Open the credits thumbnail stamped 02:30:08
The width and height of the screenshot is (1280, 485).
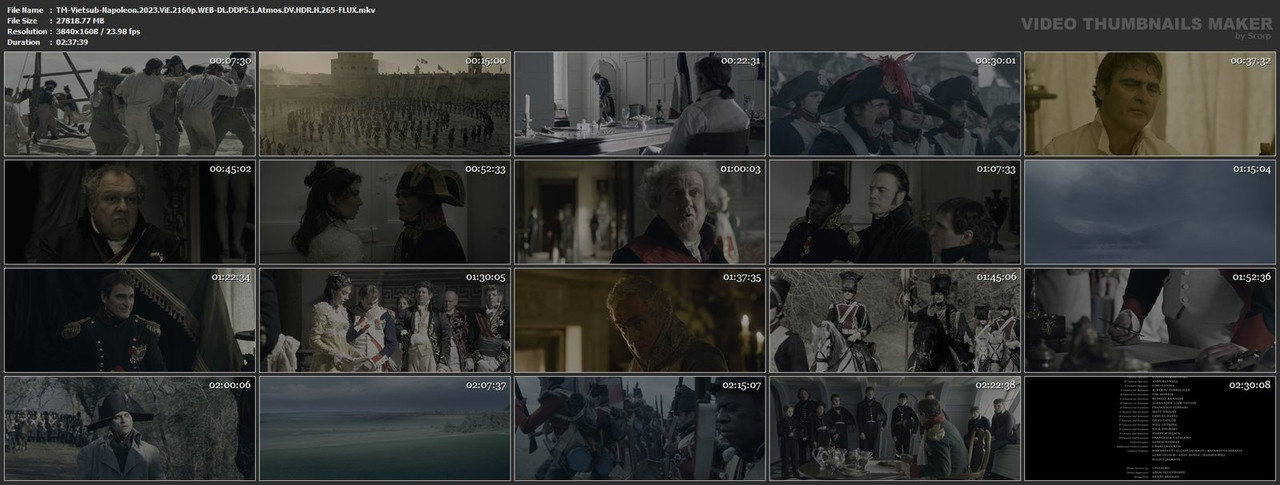point(1150,427)
